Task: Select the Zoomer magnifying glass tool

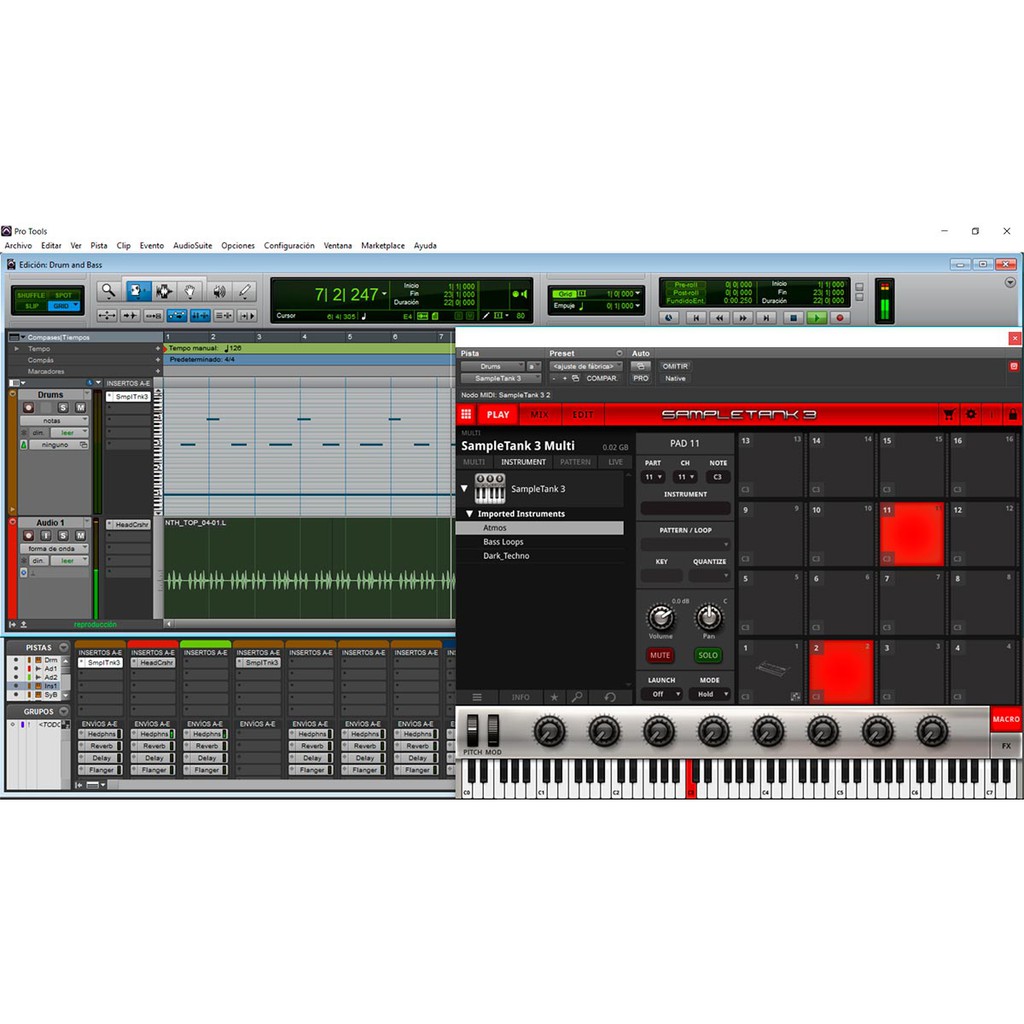Action: point(108,291)
